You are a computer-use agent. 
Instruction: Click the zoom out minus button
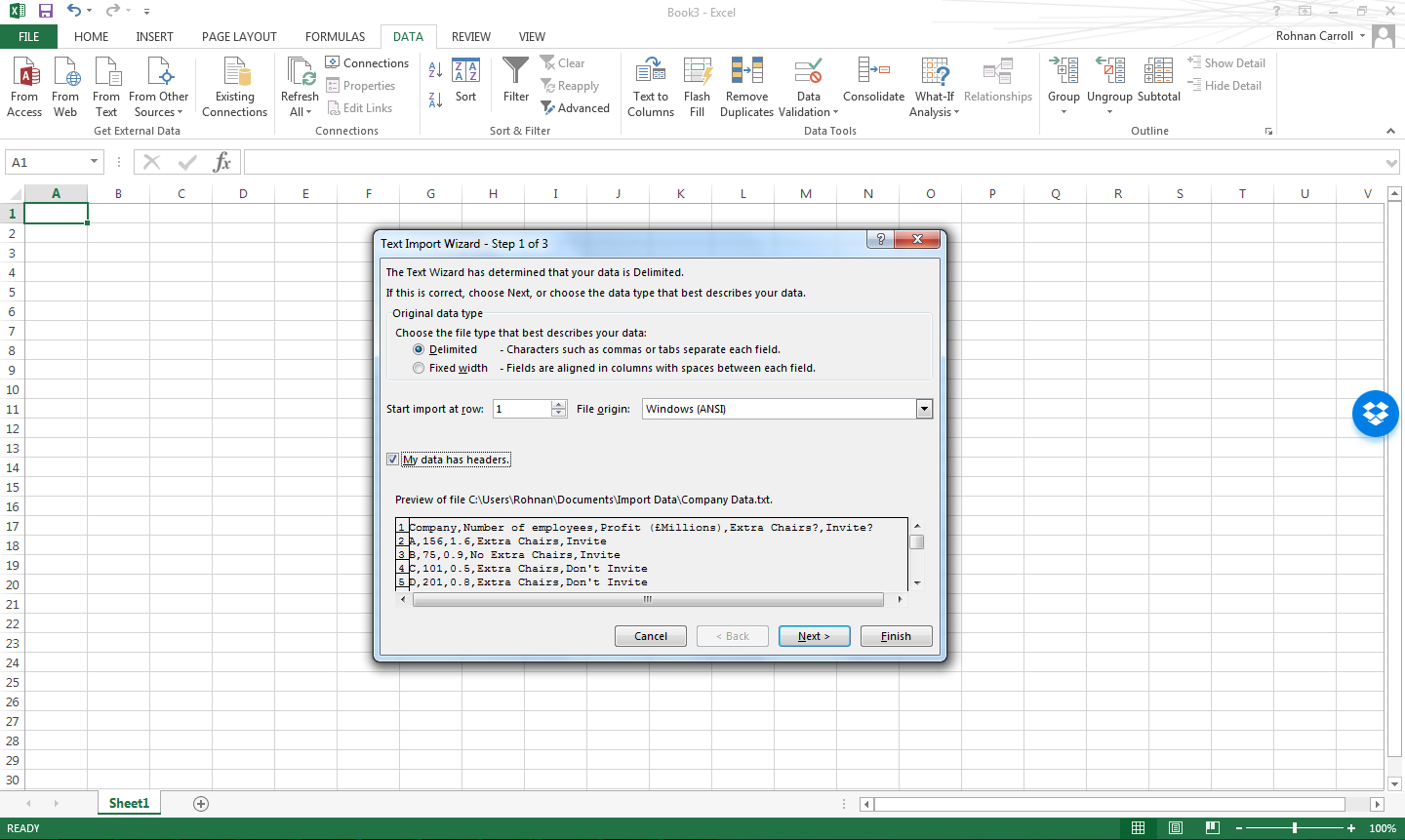pos(1239,828)
